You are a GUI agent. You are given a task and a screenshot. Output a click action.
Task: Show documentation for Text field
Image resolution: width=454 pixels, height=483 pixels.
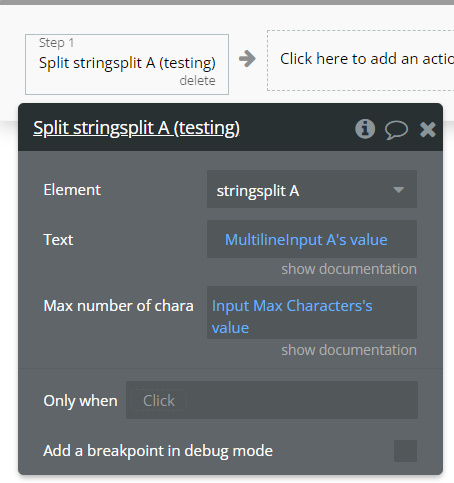[x=349, y=269]
